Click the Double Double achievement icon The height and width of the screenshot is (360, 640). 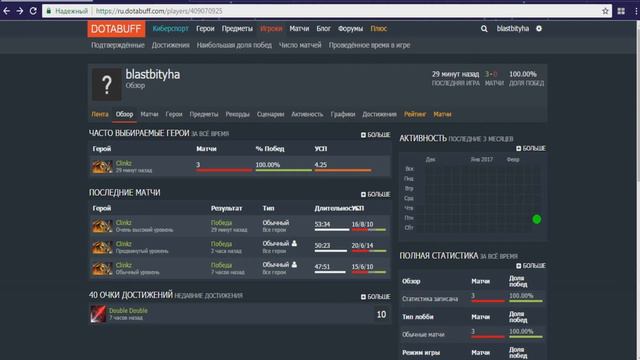pyautogui.click(x=98, y=314)
